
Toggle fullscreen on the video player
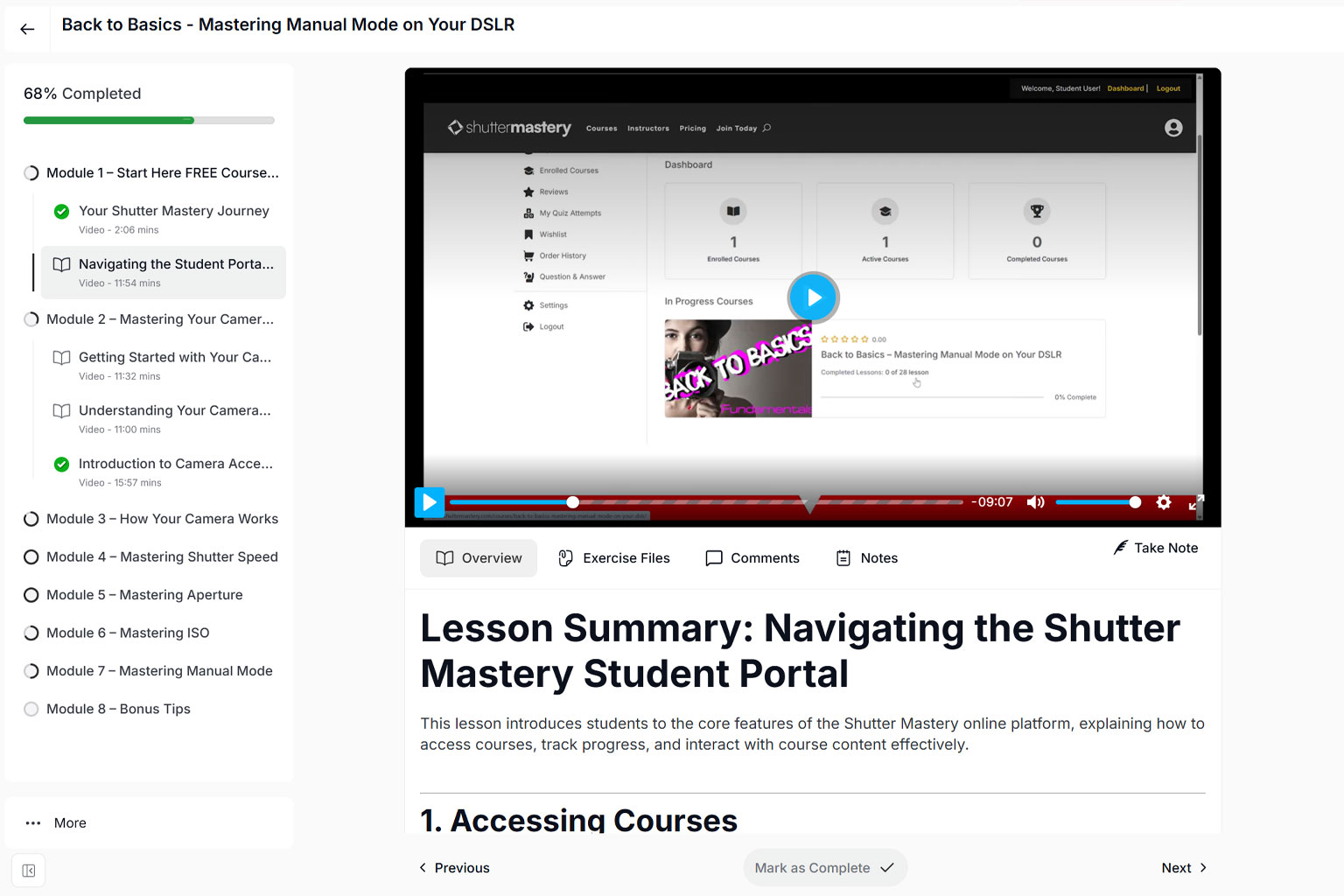[x=1196, y=502]
